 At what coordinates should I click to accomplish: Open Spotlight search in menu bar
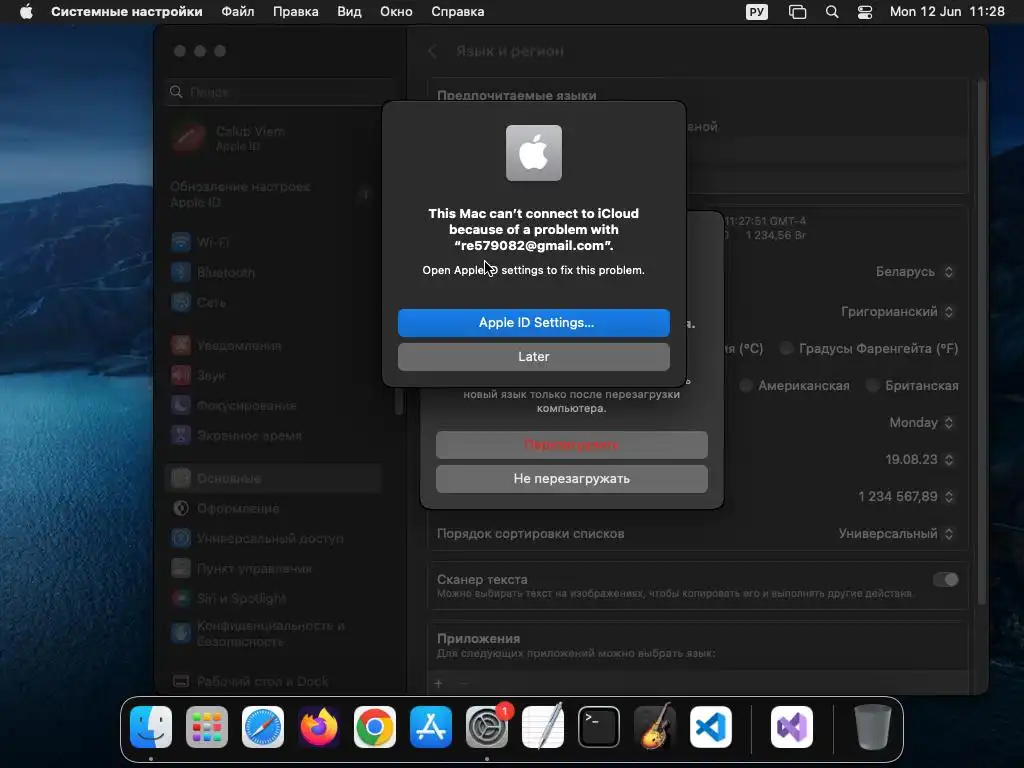click(832, 12)
